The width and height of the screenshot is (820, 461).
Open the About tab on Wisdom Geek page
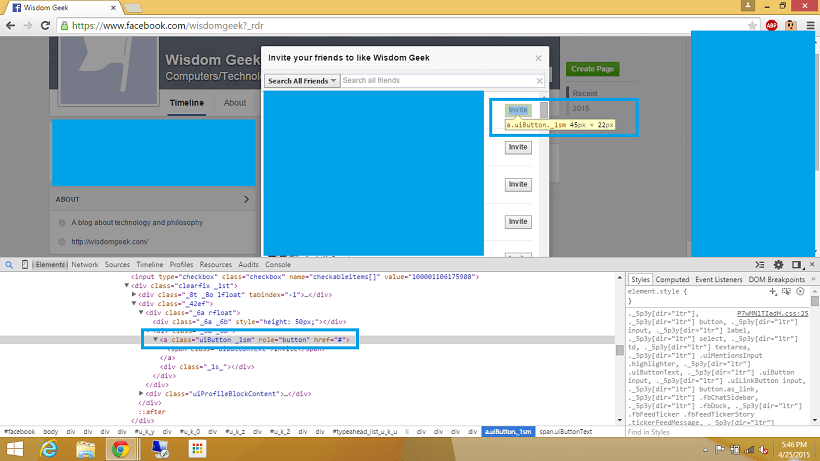tap(235, 103)
